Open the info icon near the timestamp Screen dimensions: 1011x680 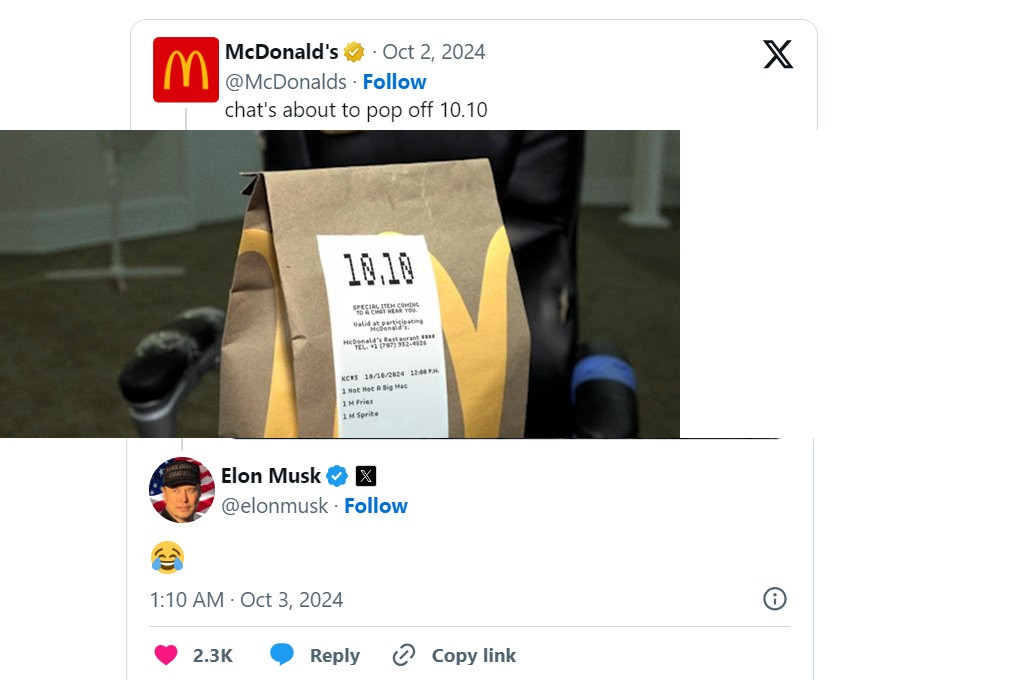click(775, 599)
